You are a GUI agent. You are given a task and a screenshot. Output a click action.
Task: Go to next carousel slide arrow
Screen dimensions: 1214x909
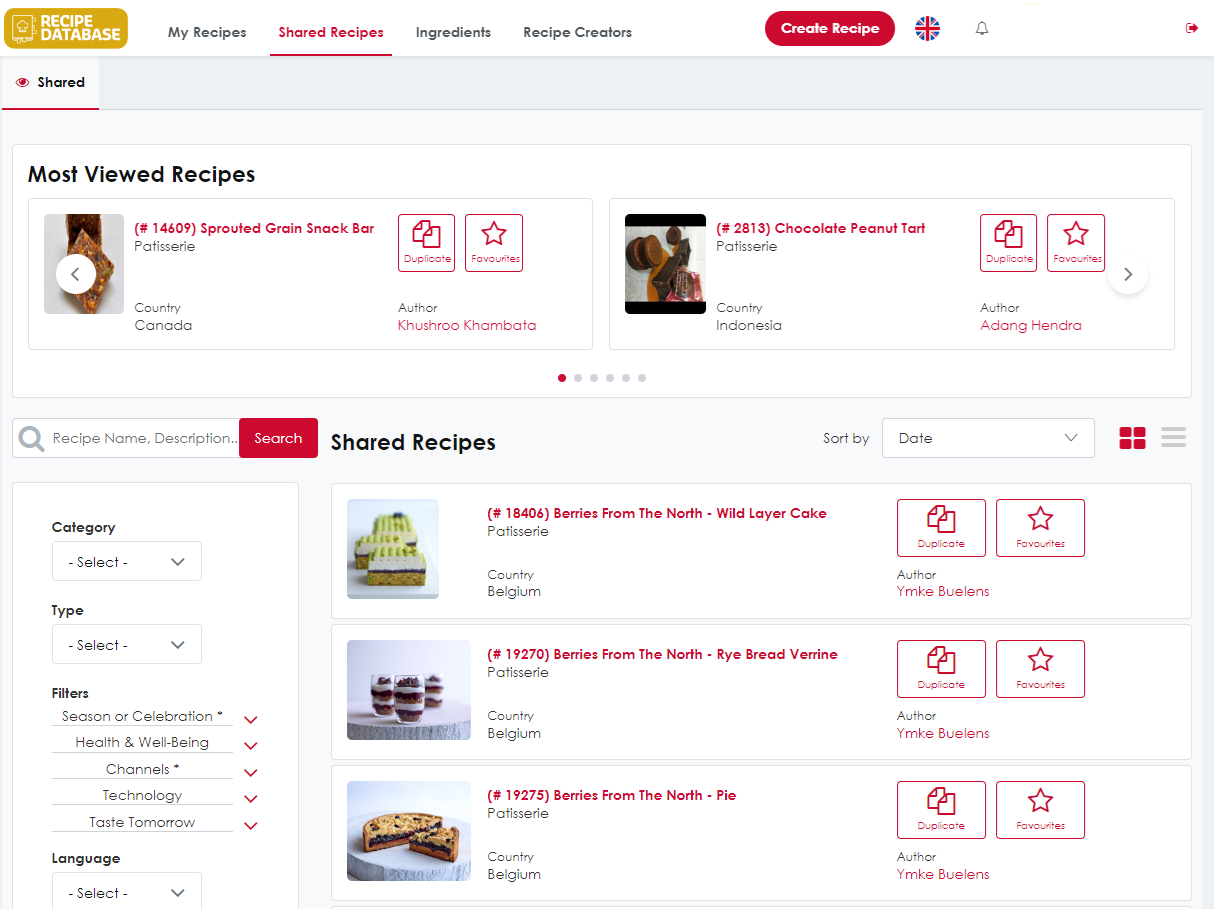click(x=1127, y=274)
